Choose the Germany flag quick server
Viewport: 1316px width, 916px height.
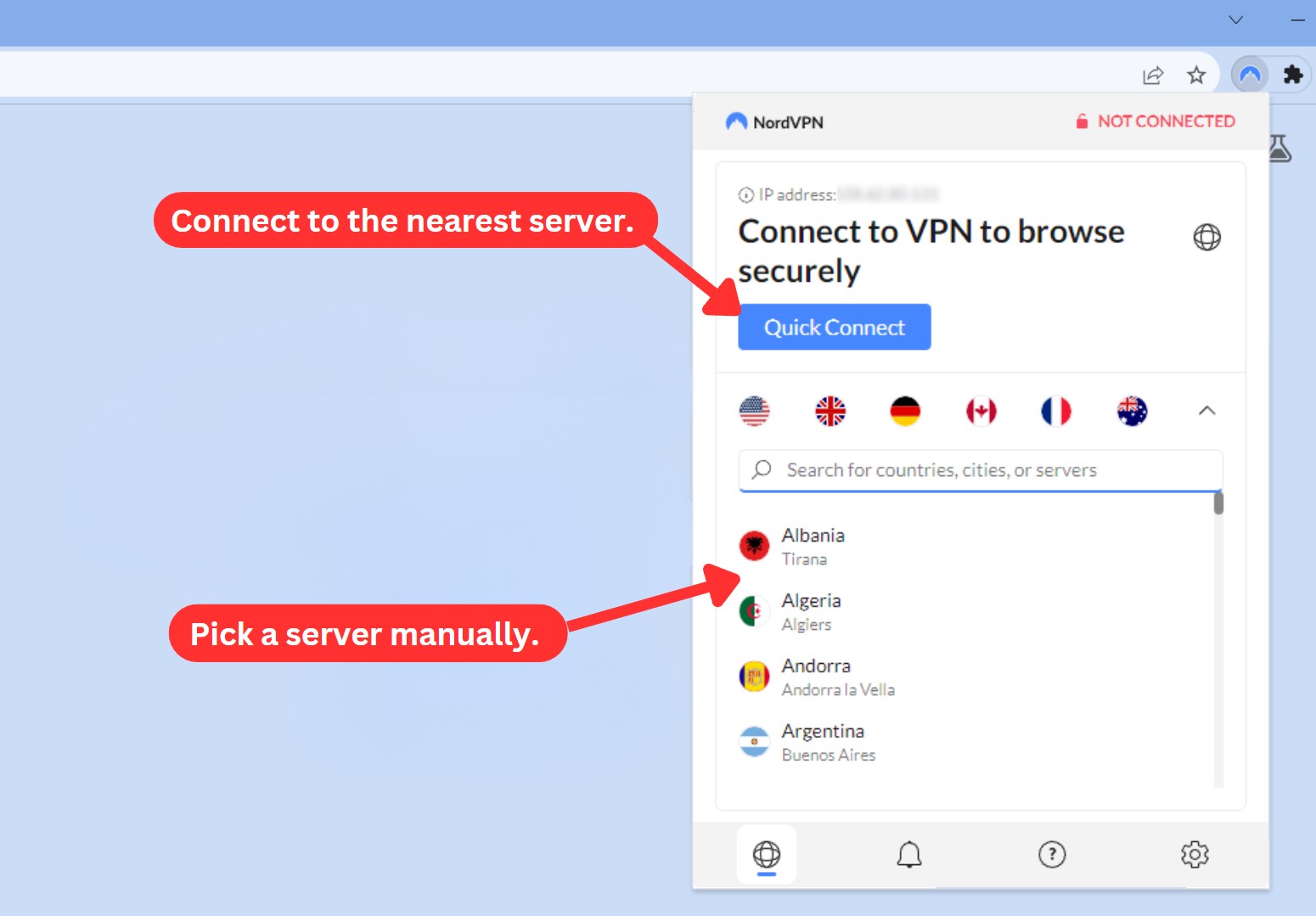click(905, 411)
